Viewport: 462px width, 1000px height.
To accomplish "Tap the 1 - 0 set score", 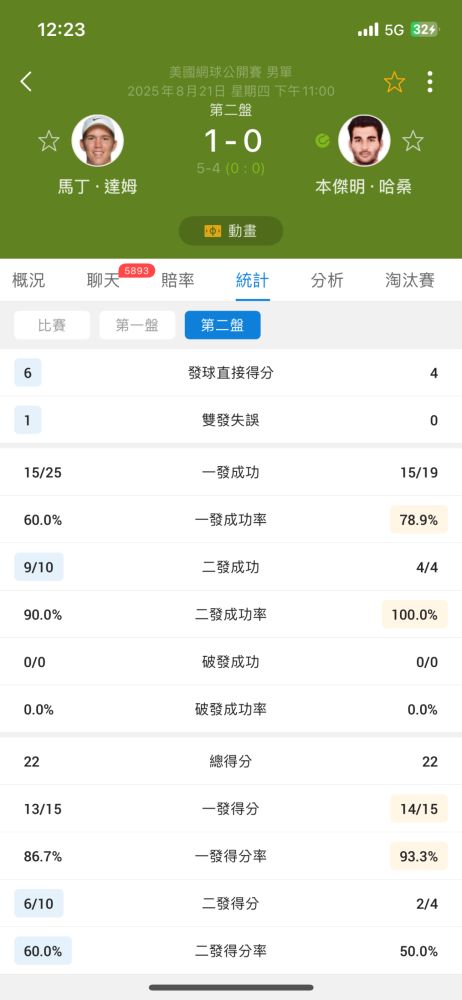I will (x=233, y=141).
